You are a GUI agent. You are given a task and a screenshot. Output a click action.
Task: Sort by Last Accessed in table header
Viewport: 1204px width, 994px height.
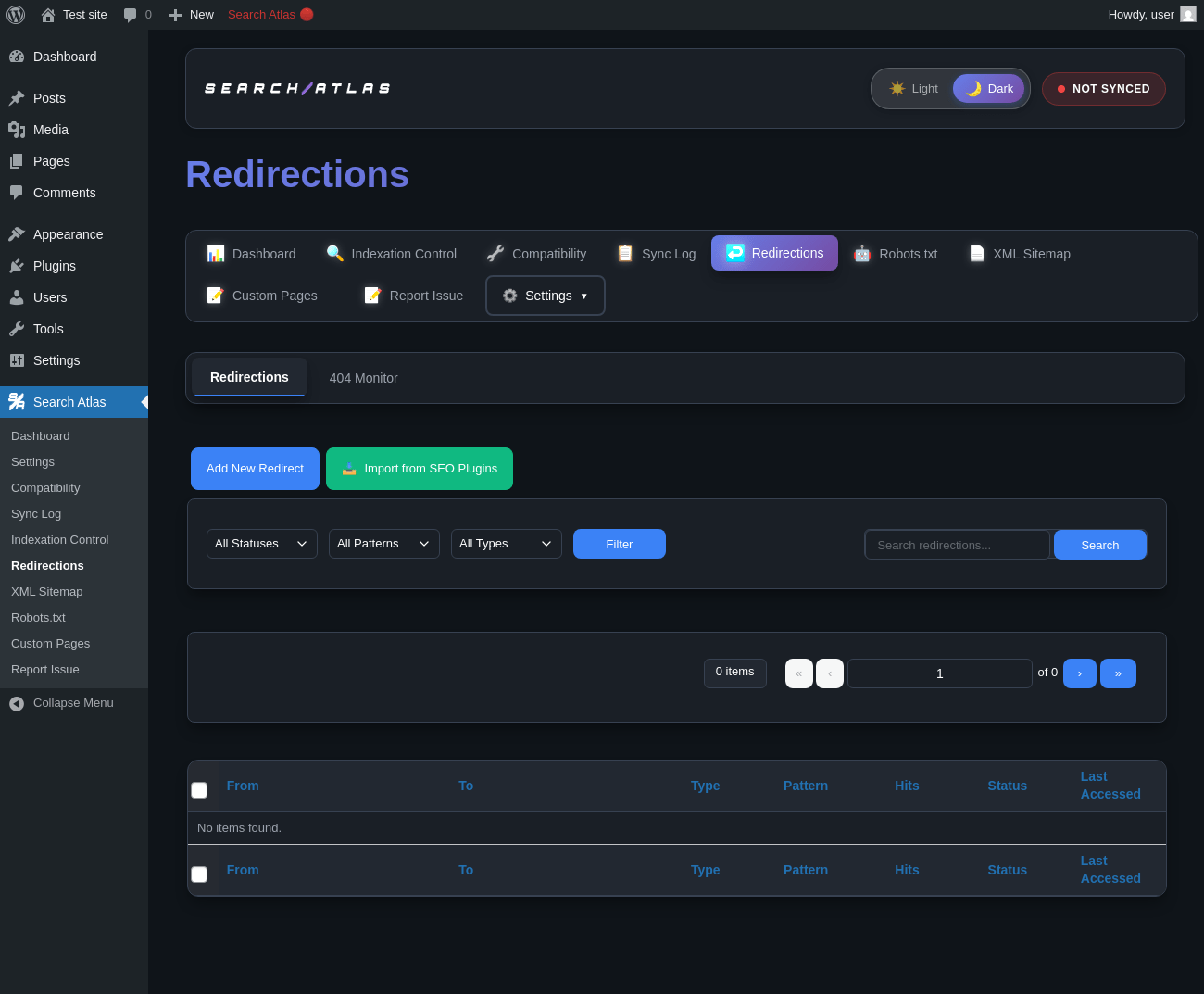1110,786
